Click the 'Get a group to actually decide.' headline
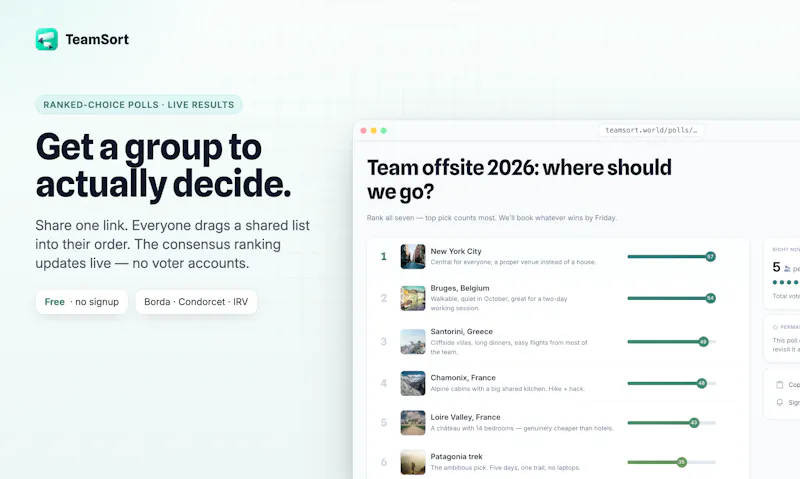 click(x=163, y=165)
